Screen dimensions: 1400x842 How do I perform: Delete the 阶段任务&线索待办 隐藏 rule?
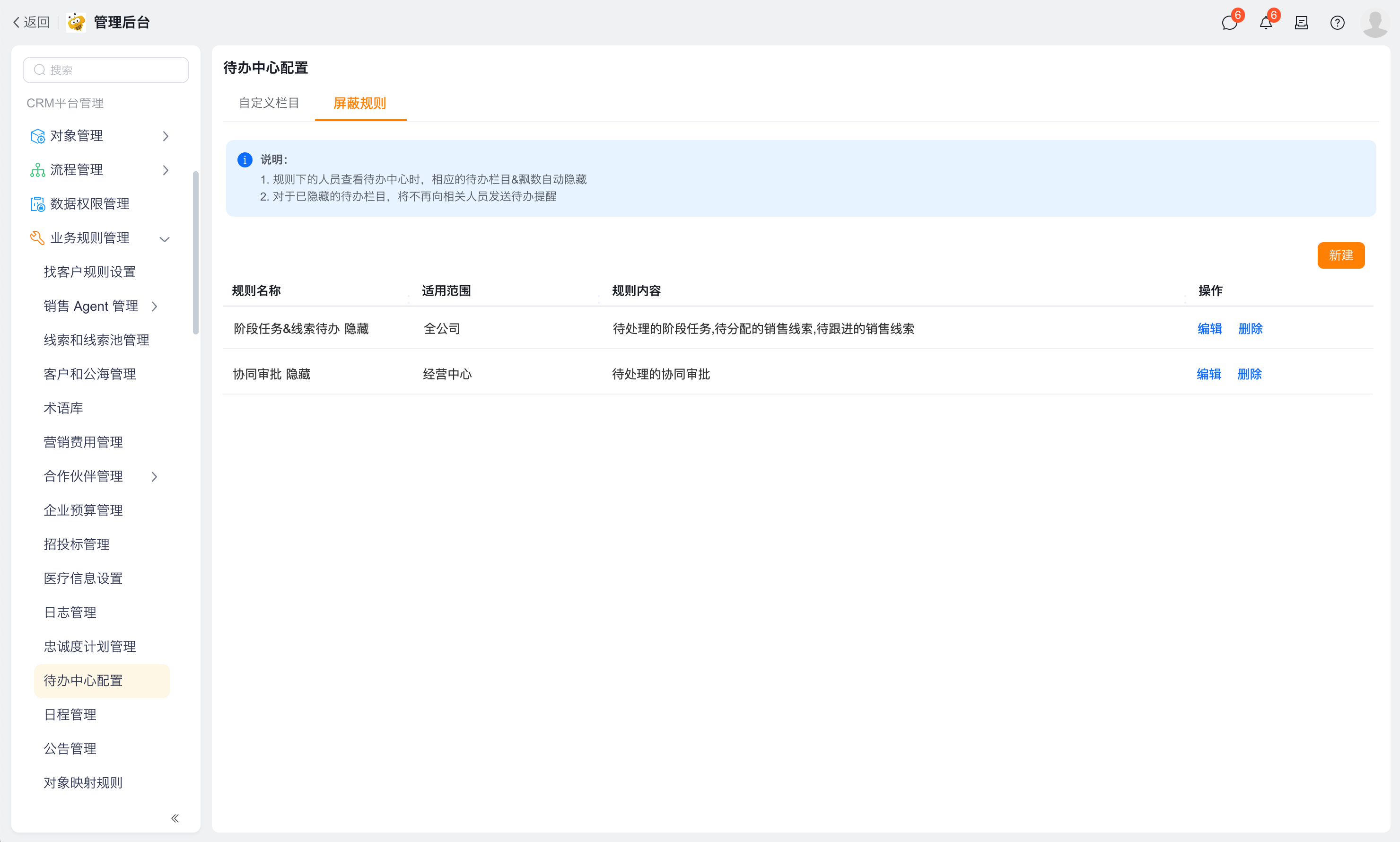point(1250,328)
